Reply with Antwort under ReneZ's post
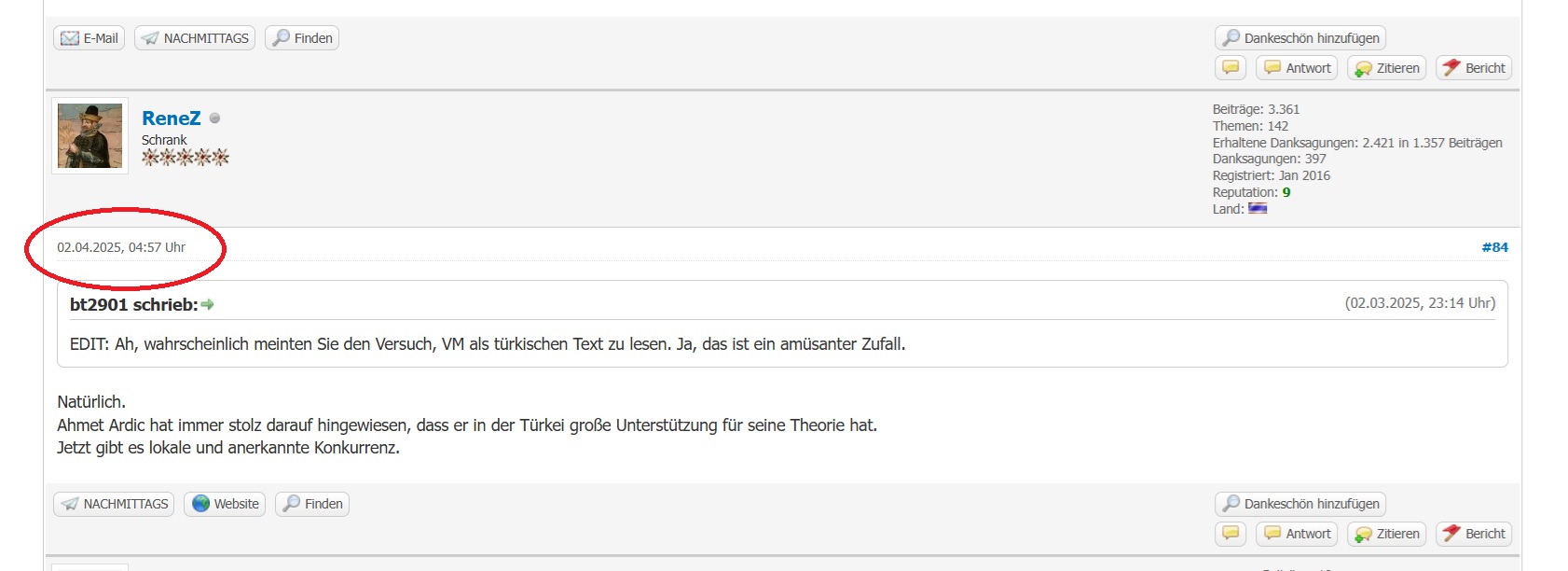This screenshot has height=571, width=1568. click(1297, 534)
